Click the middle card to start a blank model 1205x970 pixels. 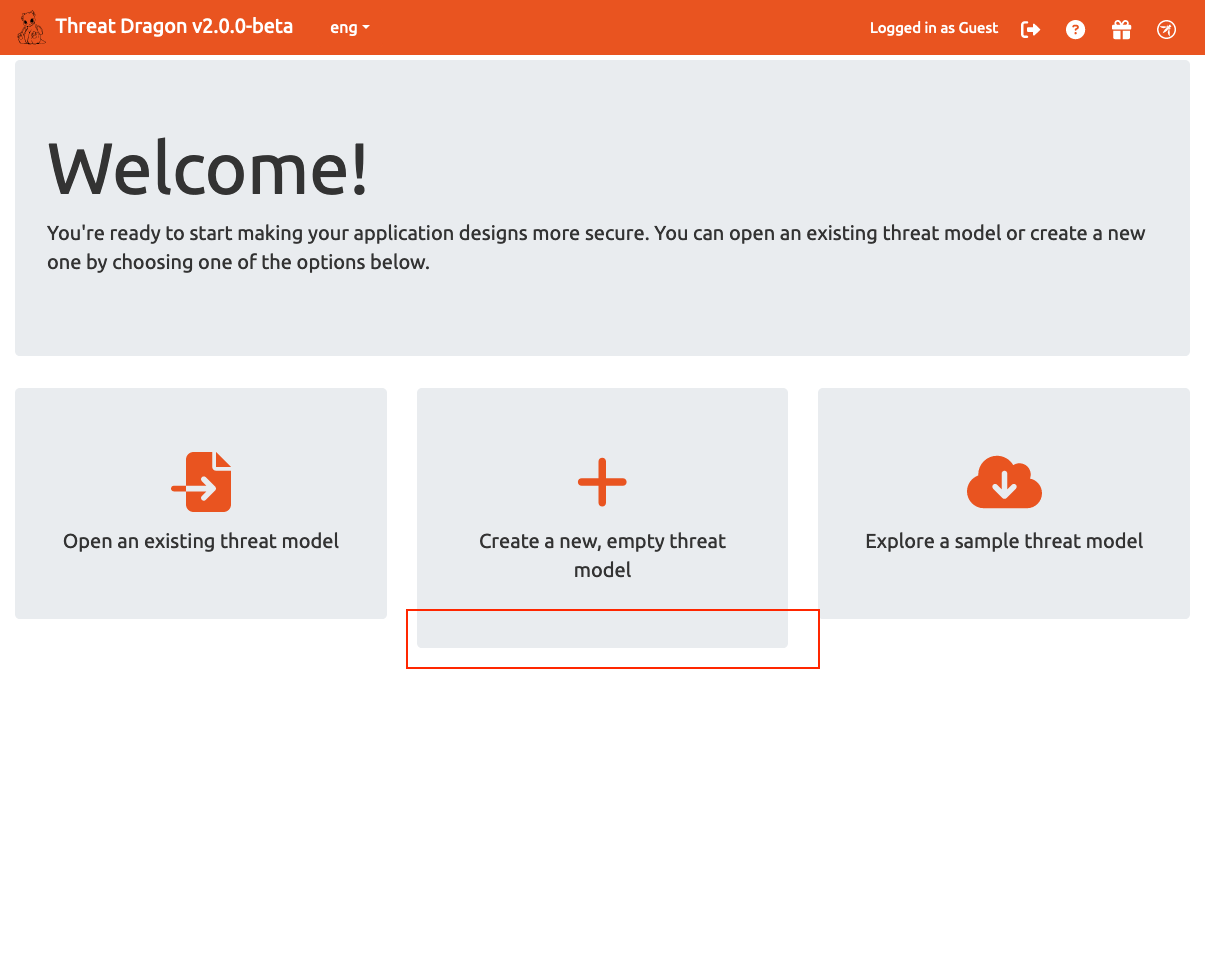[602, 517]
